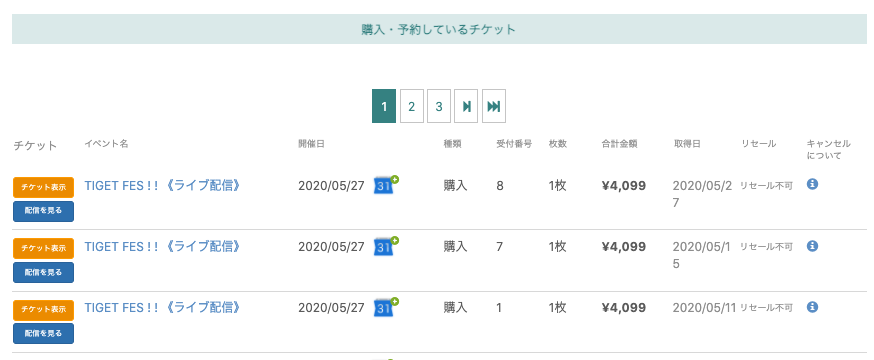Show ticket for reception number 1
The height and width of the screenshot is (360, 874).
(43, 309)
